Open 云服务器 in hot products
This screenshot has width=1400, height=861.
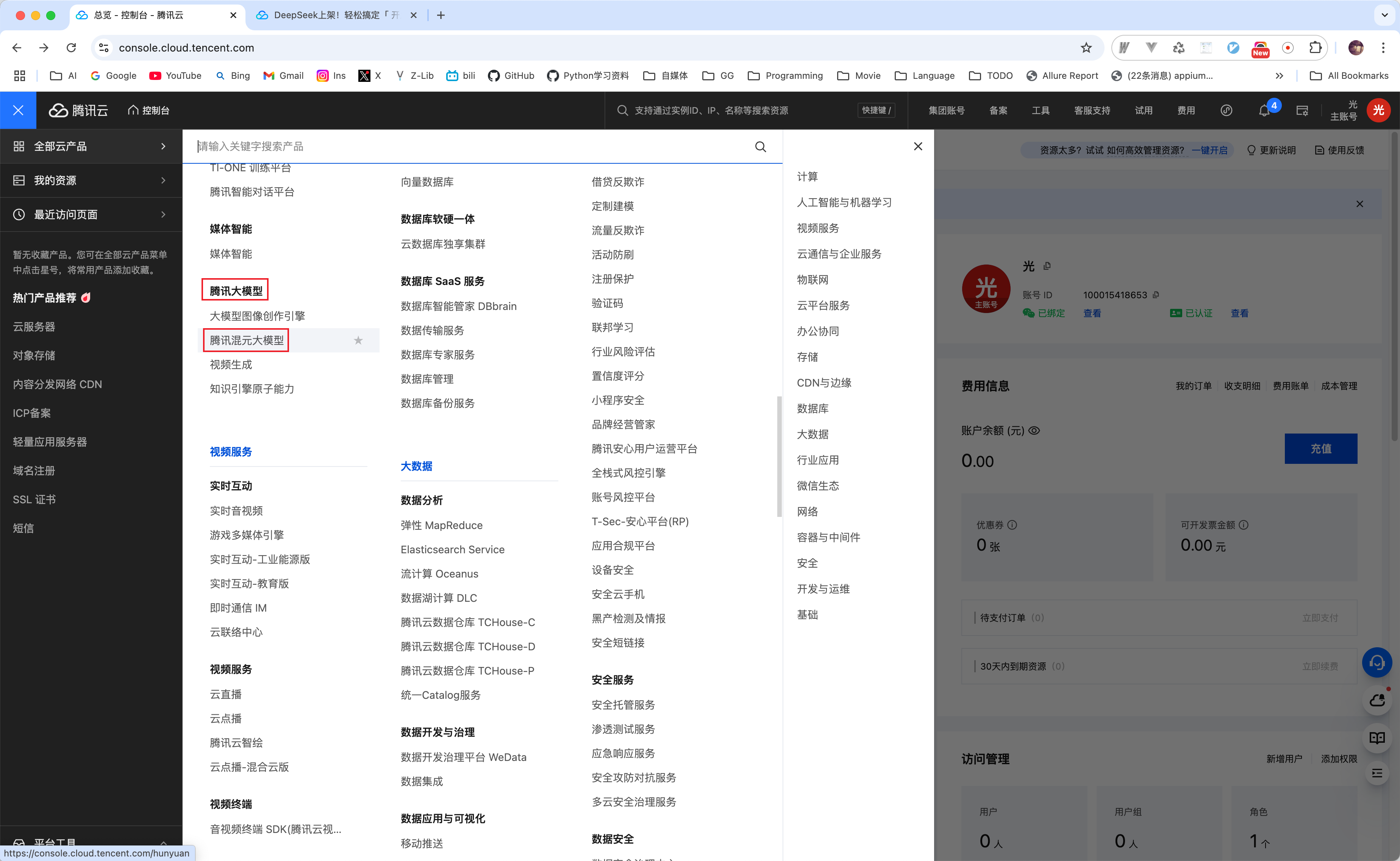click(34, 326)
